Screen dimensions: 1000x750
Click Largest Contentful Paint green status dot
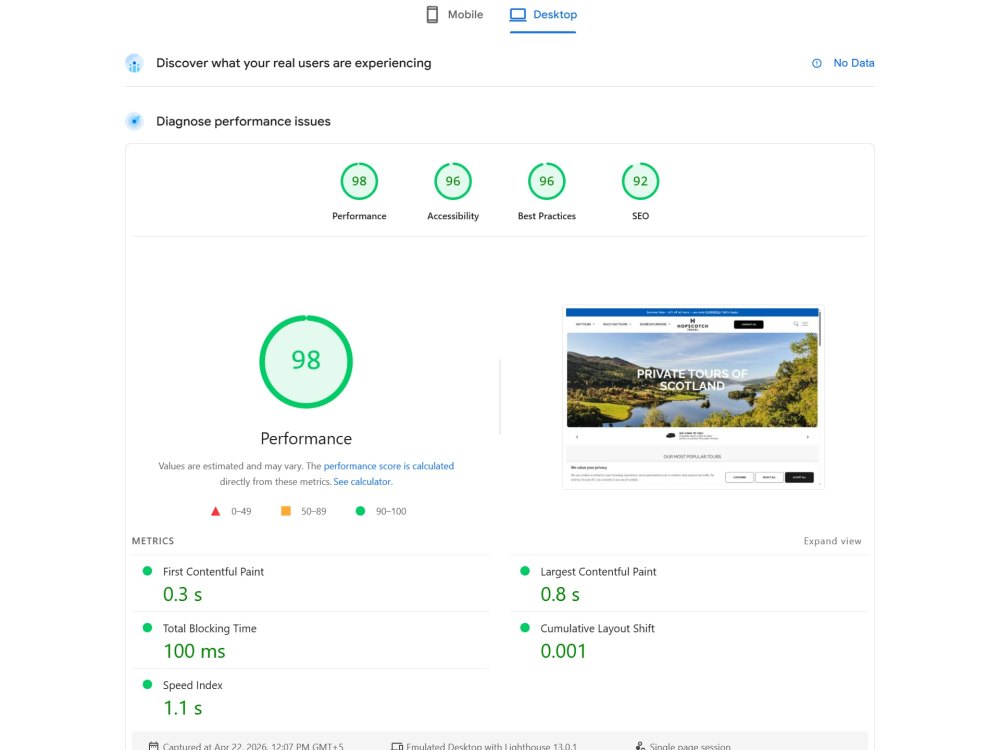pos(525,571)
